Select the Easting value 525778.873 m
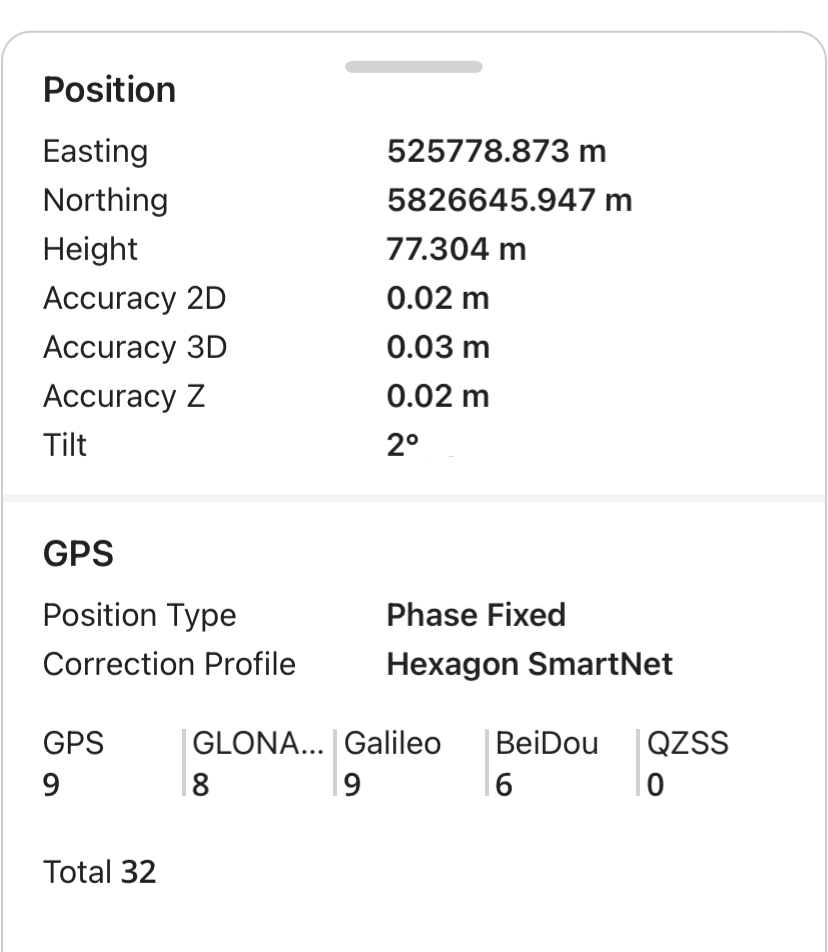The image size is (828, 952). [497, 151]
